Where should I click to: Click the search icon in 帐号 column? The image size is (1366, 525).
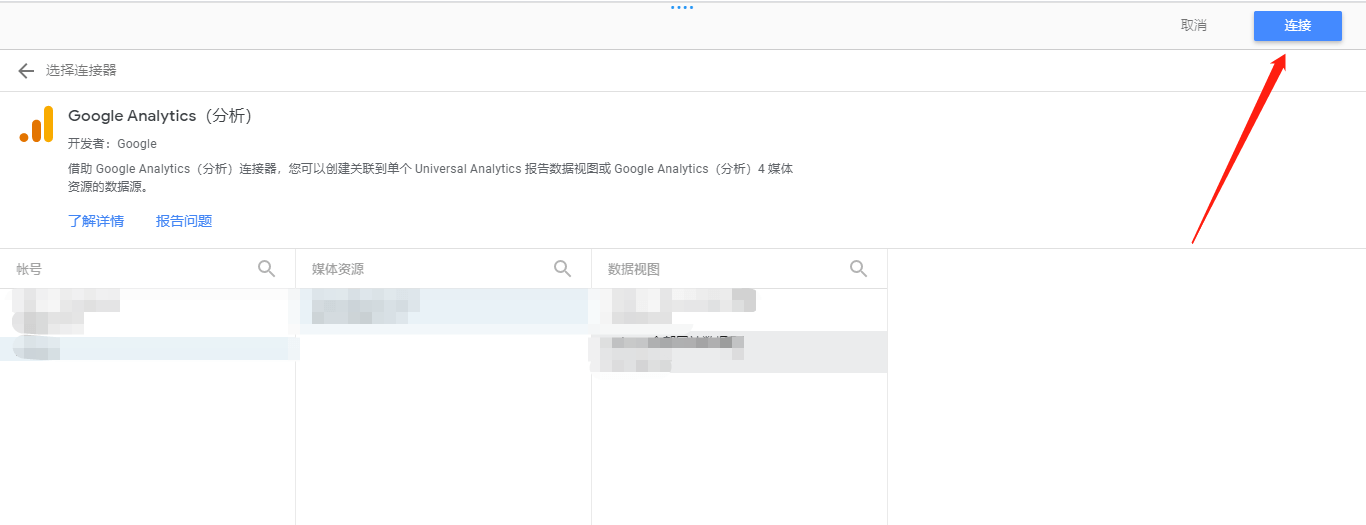[x=266, y=268]
